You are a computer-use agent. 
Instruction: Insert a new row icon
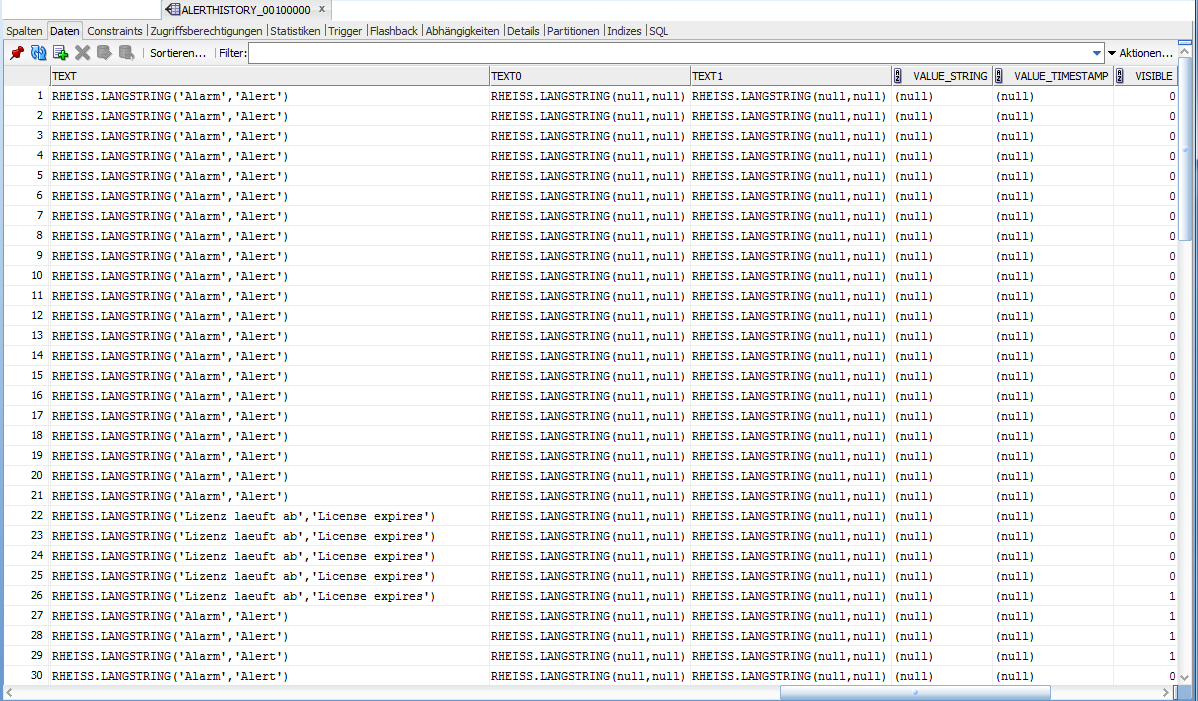click(x=61, y=53)
